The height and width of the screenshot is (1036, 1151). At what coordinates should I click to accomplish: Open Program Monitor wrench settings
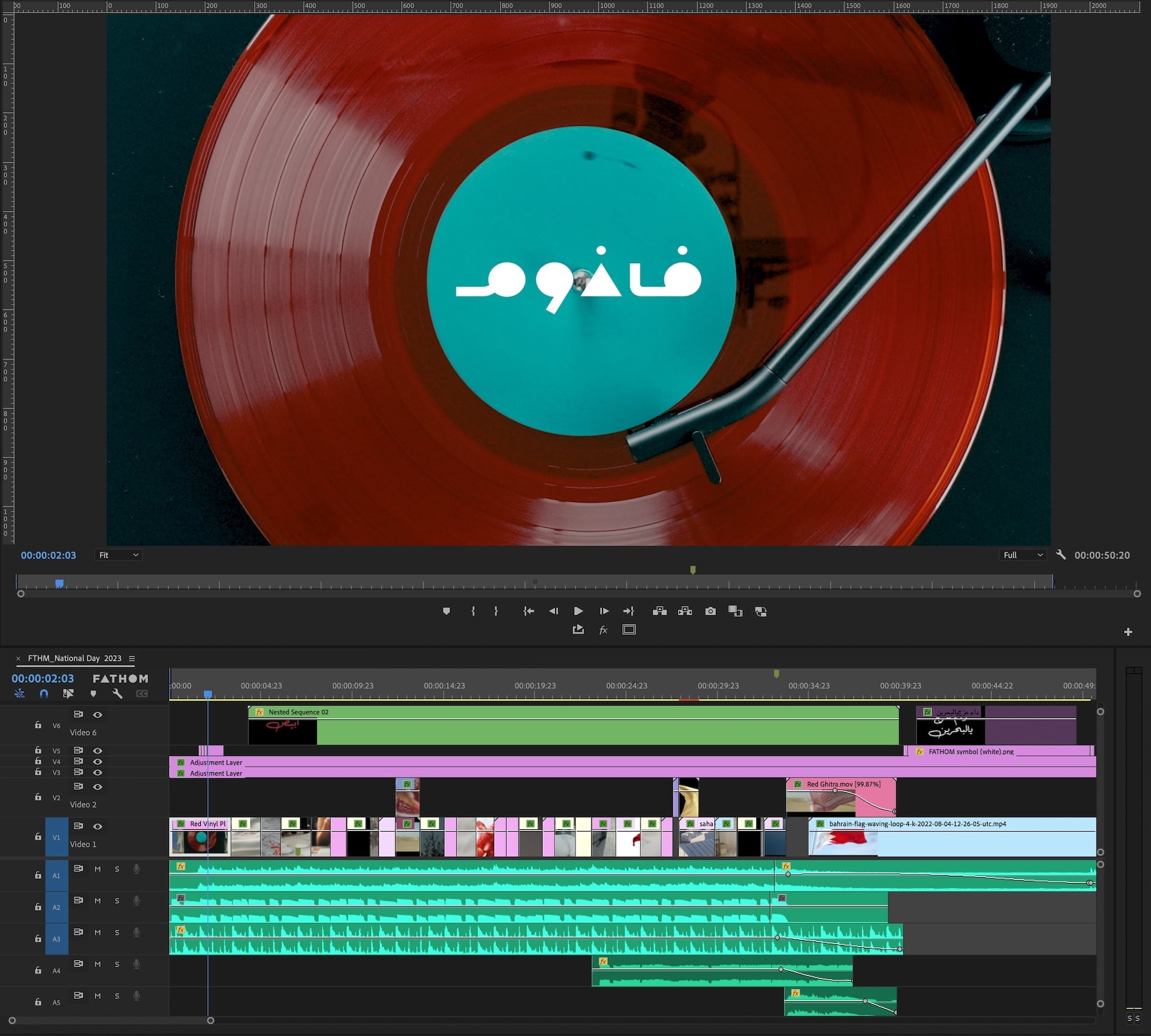click(x=1060, y=555)
